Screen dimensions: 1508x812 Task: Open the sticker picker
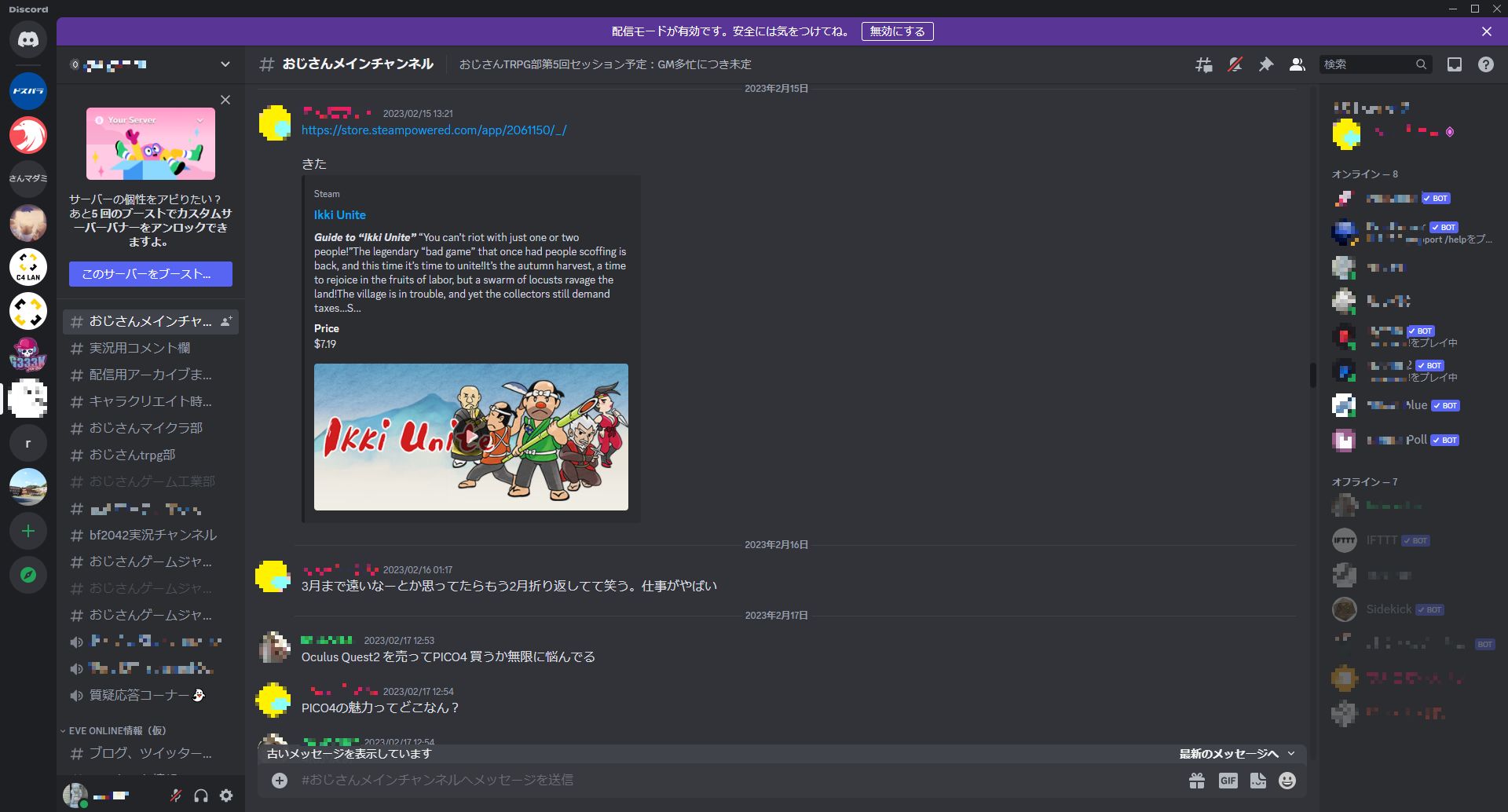click(x=1257, y=780)
